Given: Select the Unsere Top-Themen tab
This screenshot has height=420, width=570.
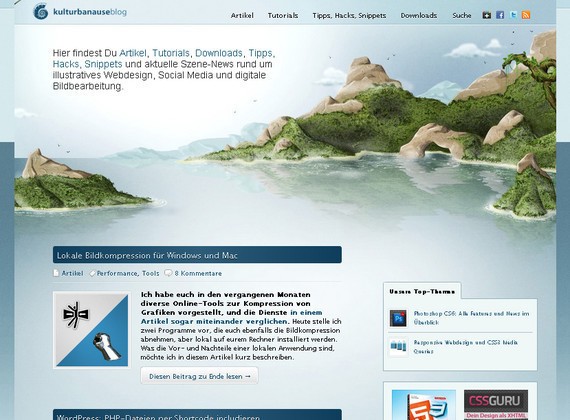Looking at the screenshot, I should [x=422, y=291].
